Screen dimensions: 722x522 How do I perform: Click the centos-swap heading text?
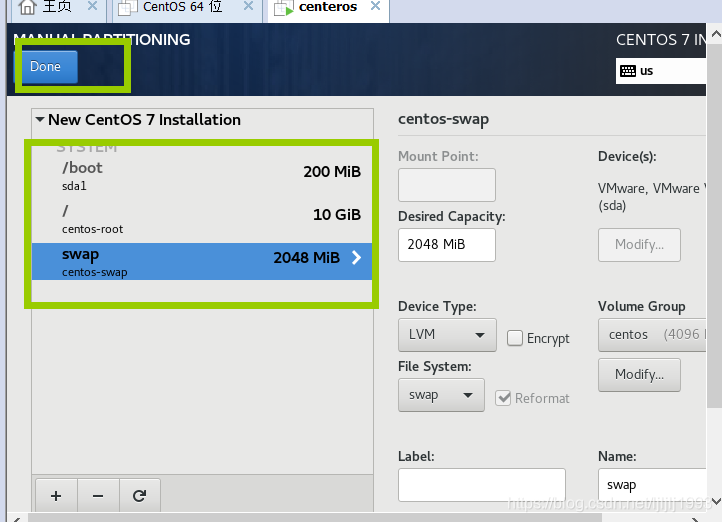pyautogui.click(x=443, y=119)
